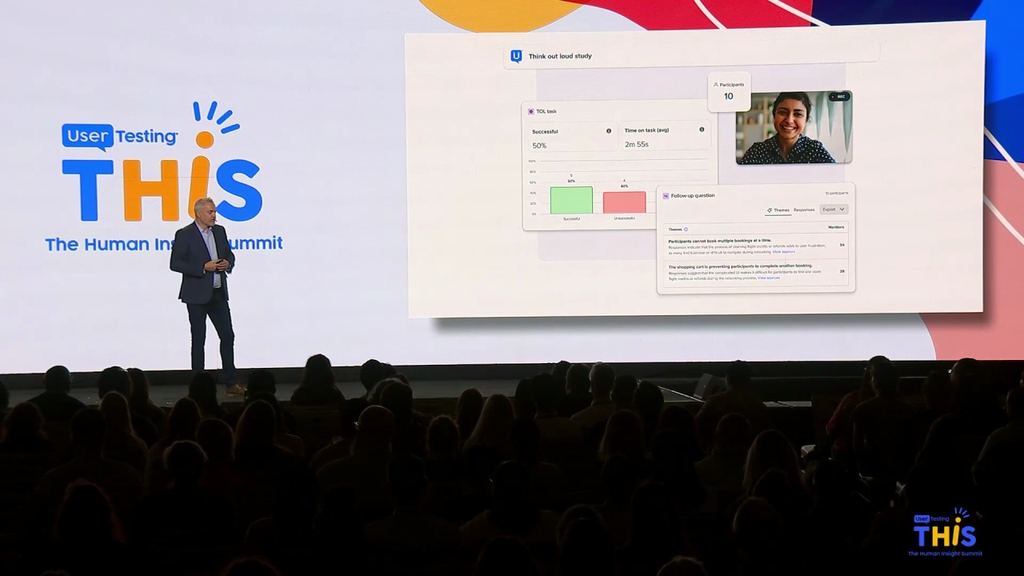The width and height of the screenshot is (1024, 576).
Task: Open the Export dropdown
Action: point(833,210)
